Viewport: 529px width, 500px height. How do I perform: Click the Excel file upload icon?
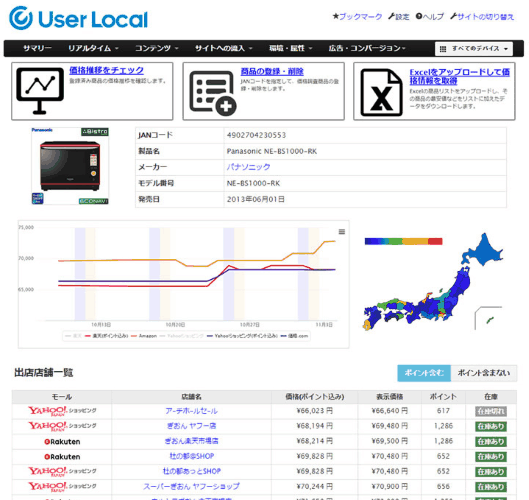[x=381, y=92]
